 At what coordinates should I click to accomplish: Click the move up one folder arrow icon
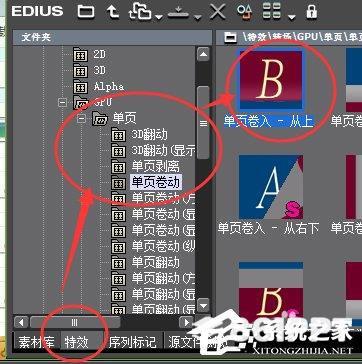113,12
